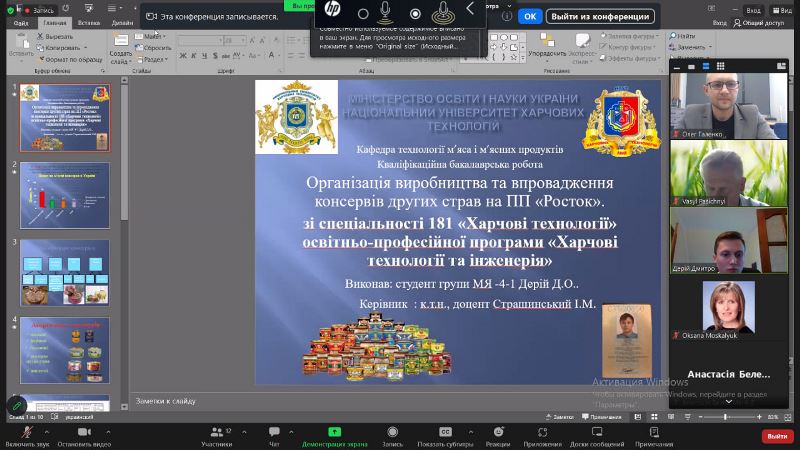Select slide 2 thumbnail with bar chart
Screen dimensions: 800x450
point(65,195)
